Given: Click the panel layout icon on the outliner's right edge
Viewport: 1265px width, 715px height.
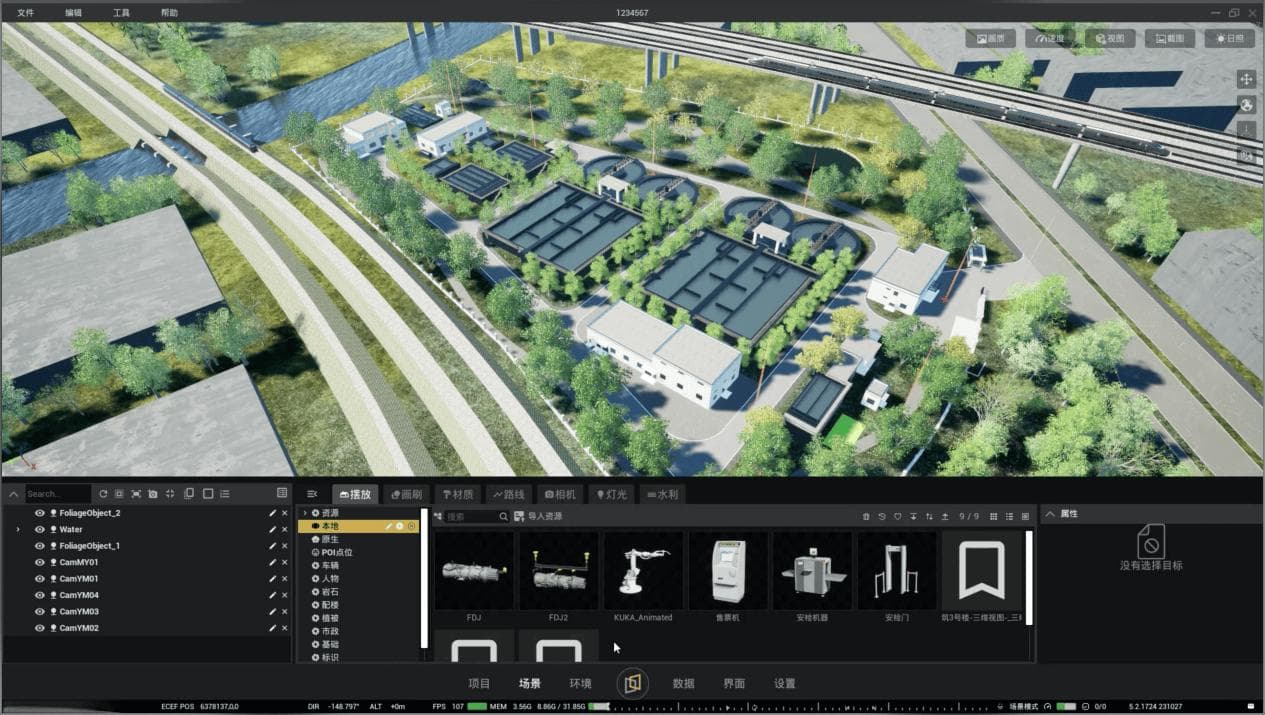Looking at the screenshot, I should [282, 493].
